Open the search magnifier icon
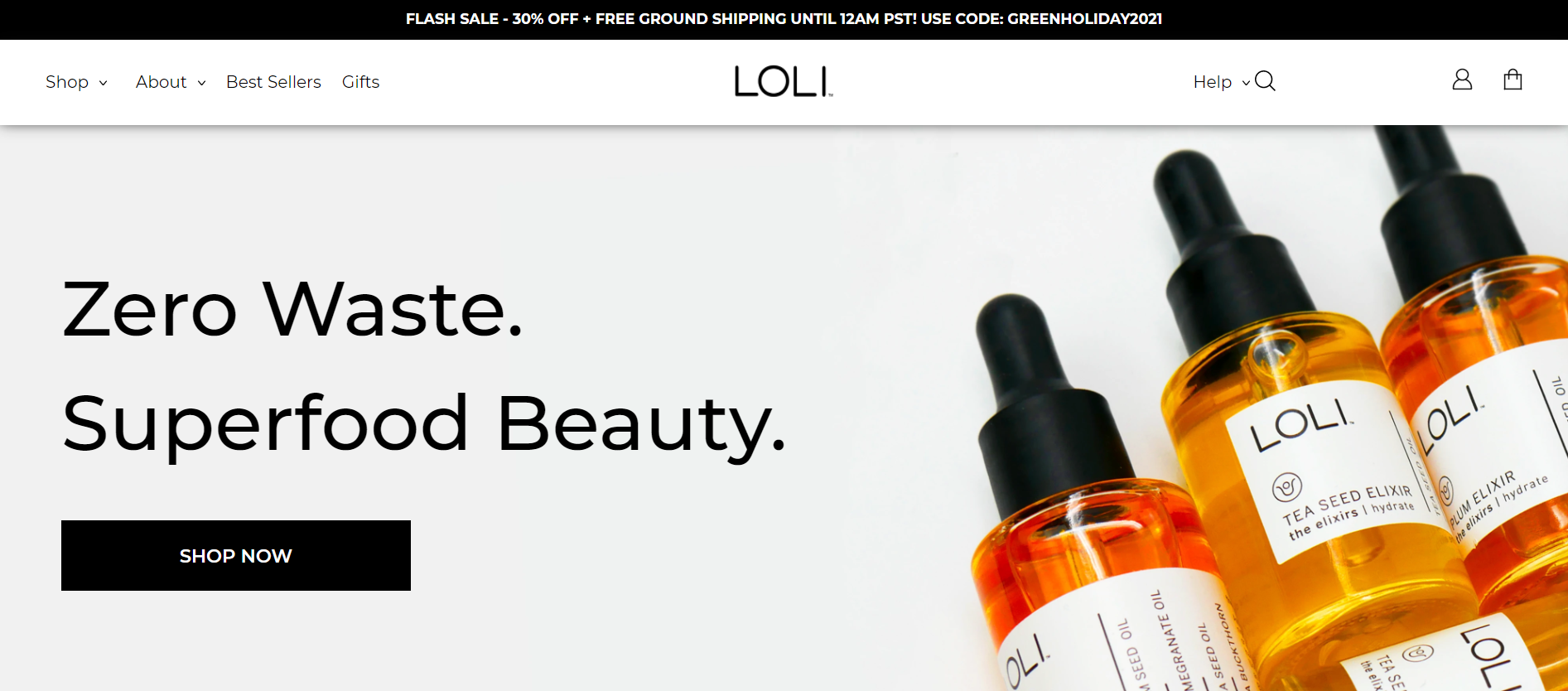This screenshot has width=1568, height=691. pyautogui.click(x=1265, y=81)
